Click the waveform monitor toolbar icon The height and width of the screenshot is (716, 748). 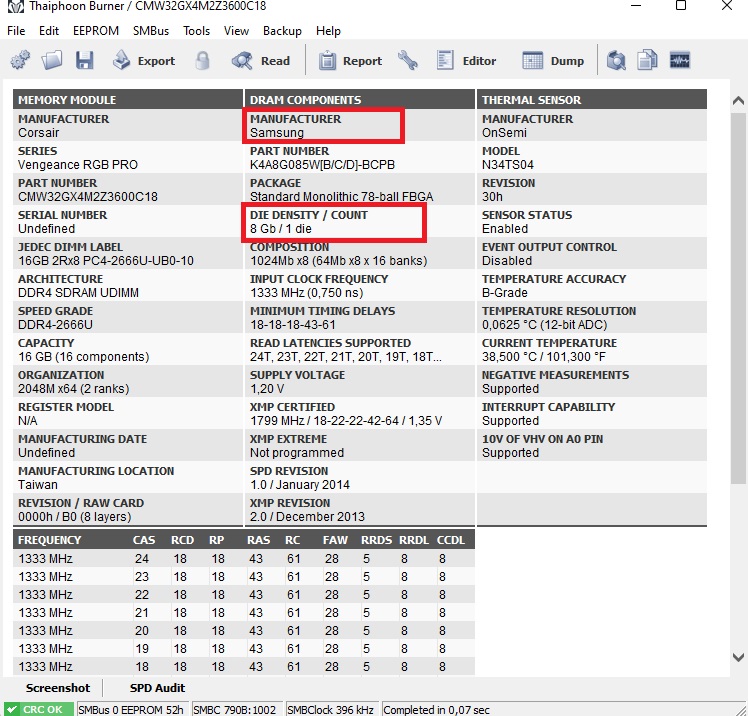point(679,61)
